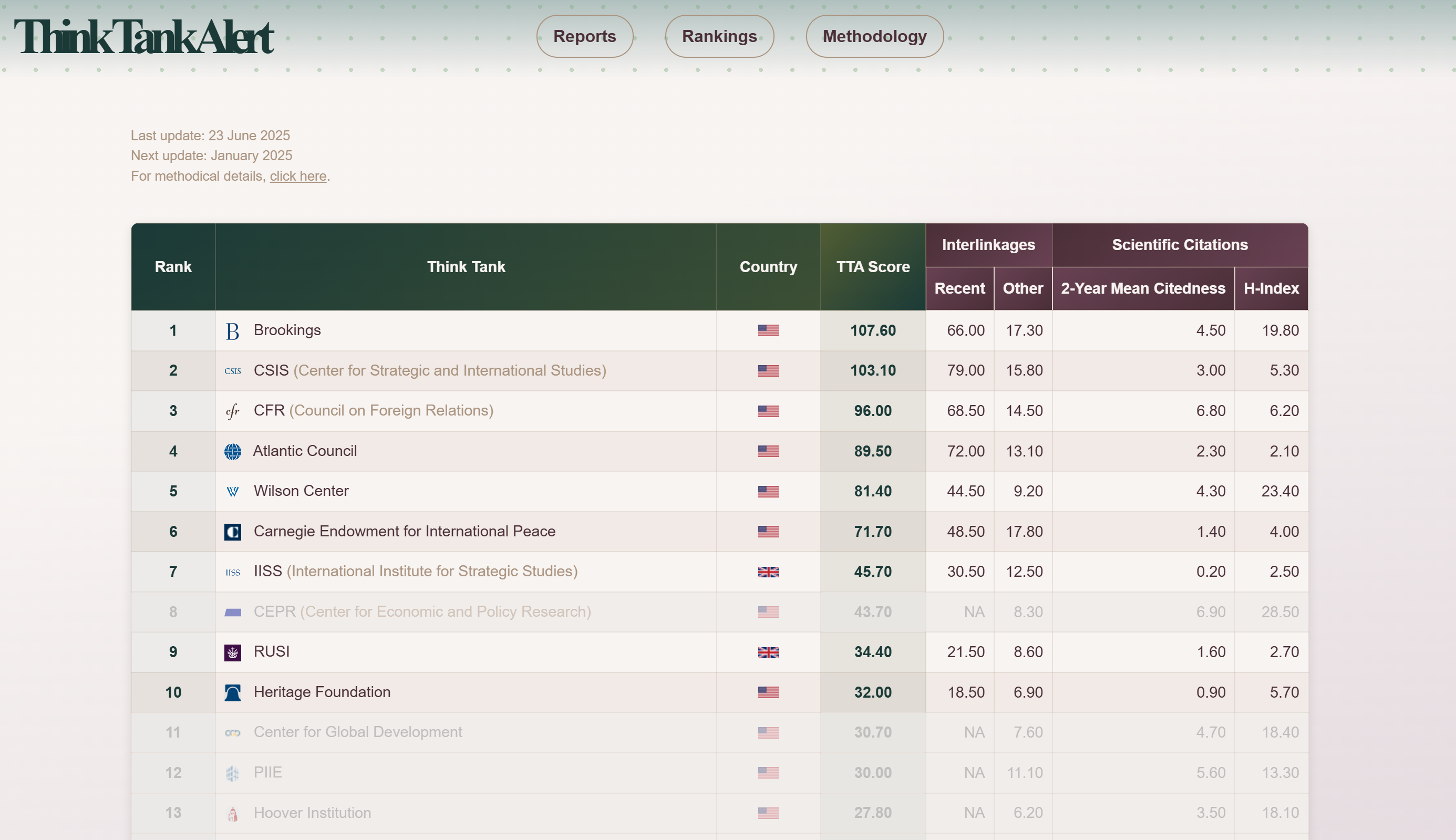Sort by the Country column header
Screen dimensions: 1456x840
[768, 266]
